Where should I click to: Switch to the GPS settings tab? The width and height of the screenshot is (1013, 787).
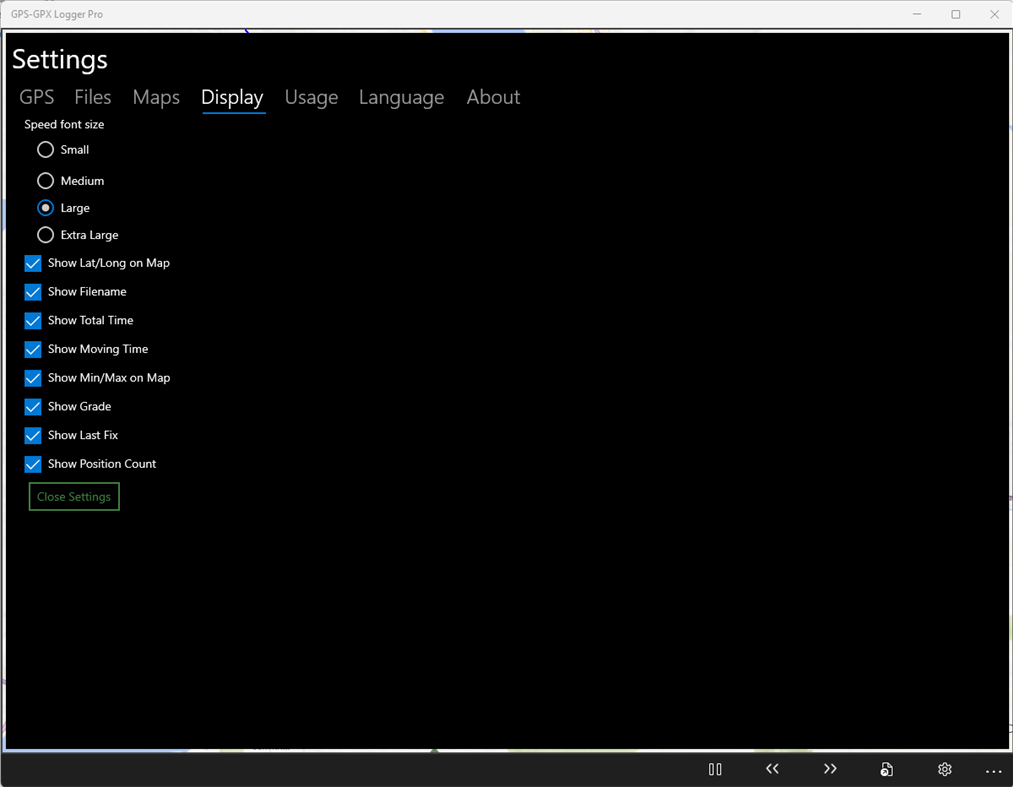[x=36, y=97]
